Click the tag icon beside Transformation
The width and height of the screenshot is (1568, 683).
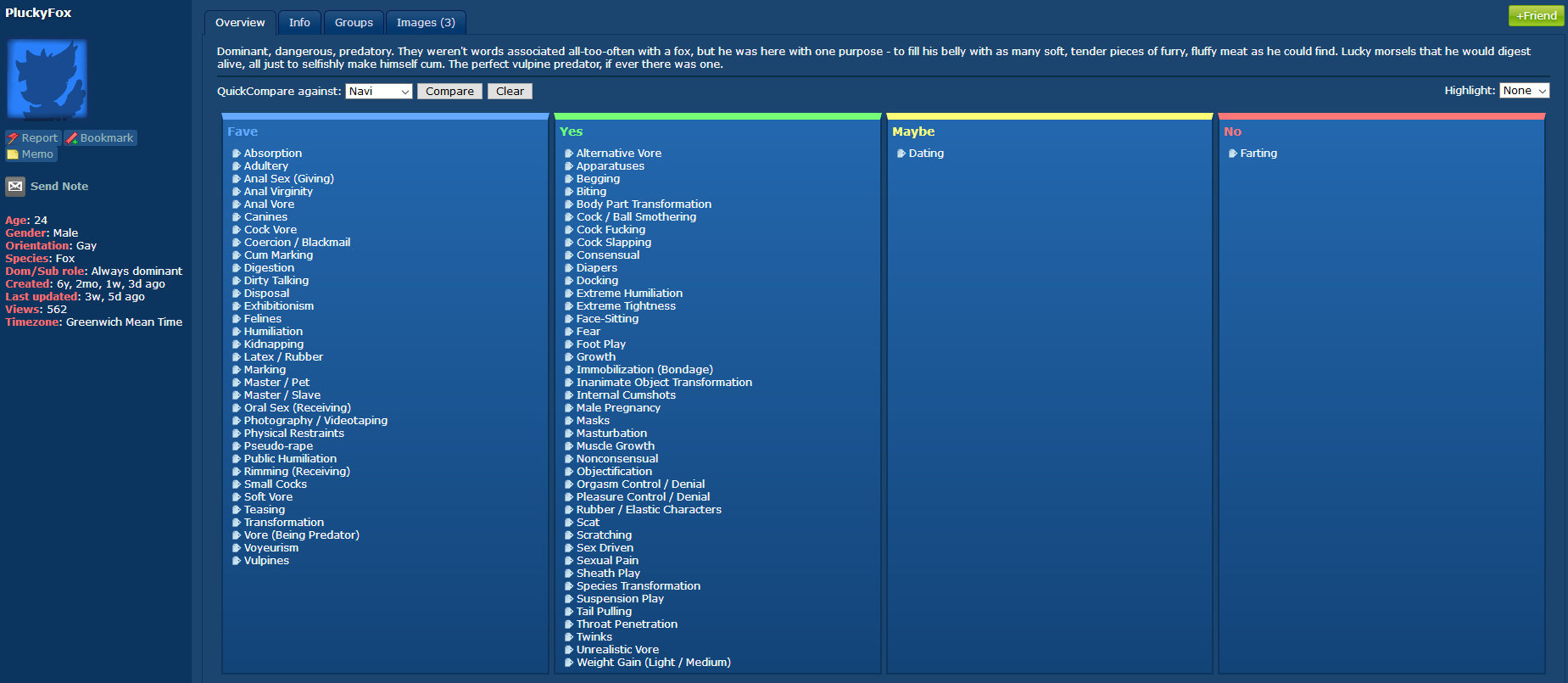(x=237, y=523)
